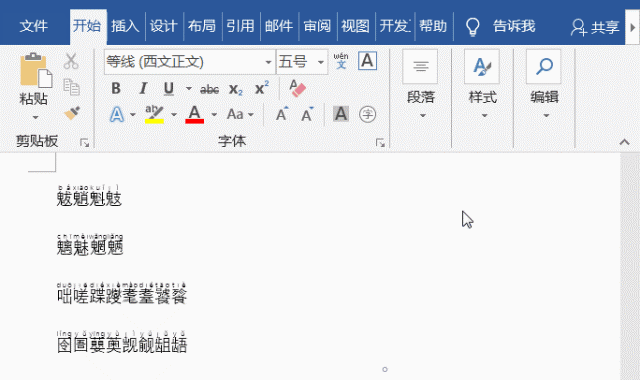Click the Phonetic Guide (wén) icon

tap(341, 61)
